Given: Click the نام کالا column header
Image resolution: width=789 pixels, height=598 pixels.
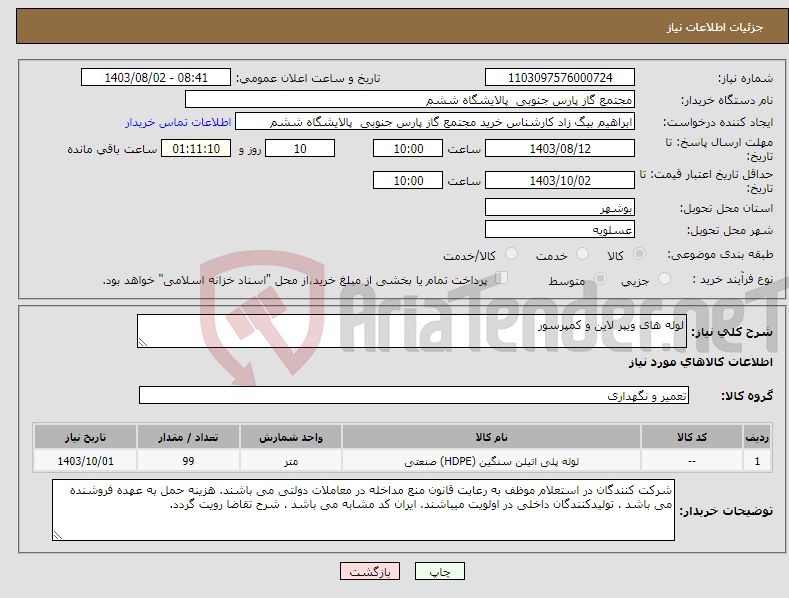Looking at the screenshot, I should coord(491,437).
